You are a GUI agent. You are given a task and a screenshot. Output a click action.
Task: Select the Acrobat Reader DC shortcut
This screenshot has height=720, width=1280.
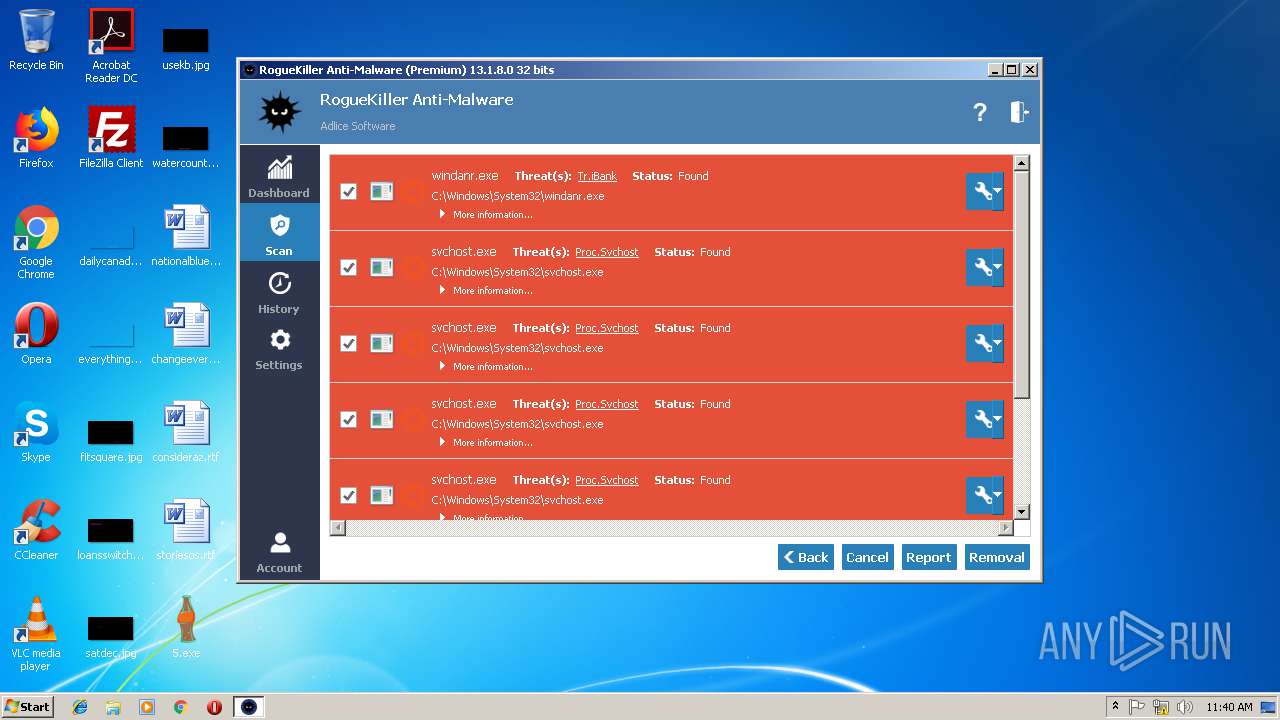pyautogui.click(x=111, y=46)
